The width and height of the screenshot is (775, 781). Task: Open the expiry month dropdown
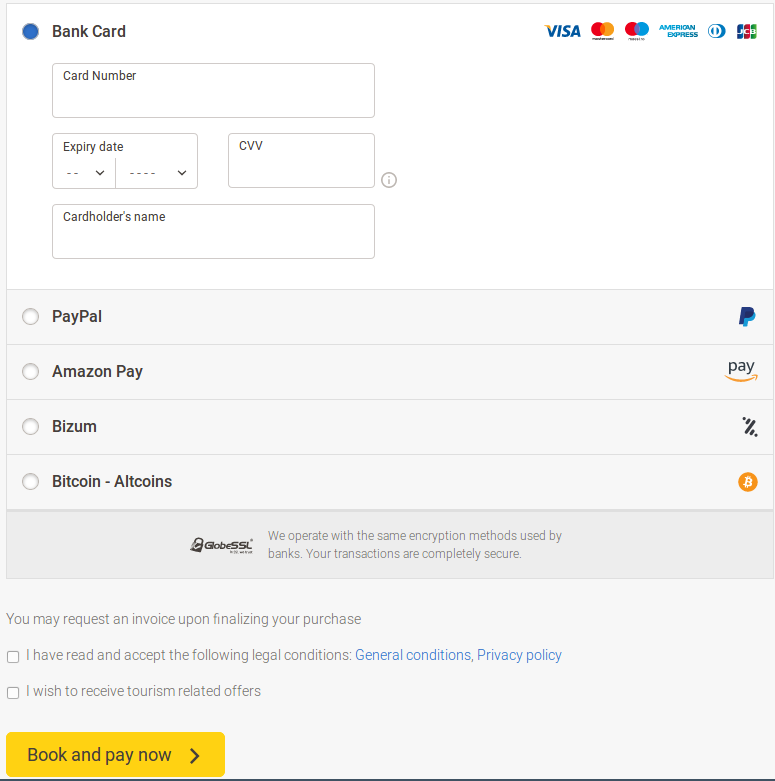[85, 173]
